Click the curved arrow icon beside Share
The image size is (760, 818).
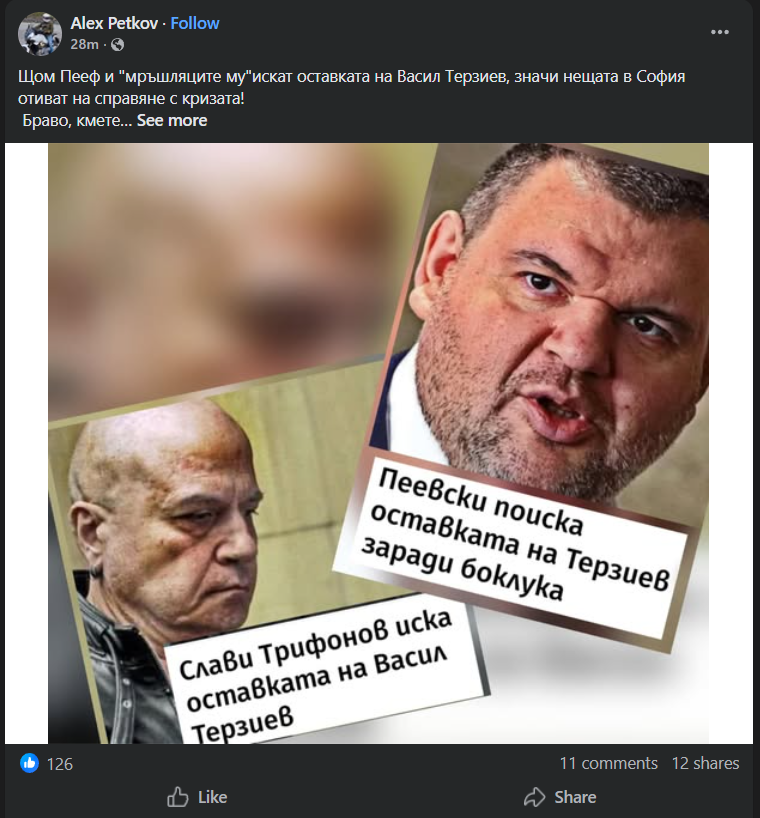(x=535, y=797)
